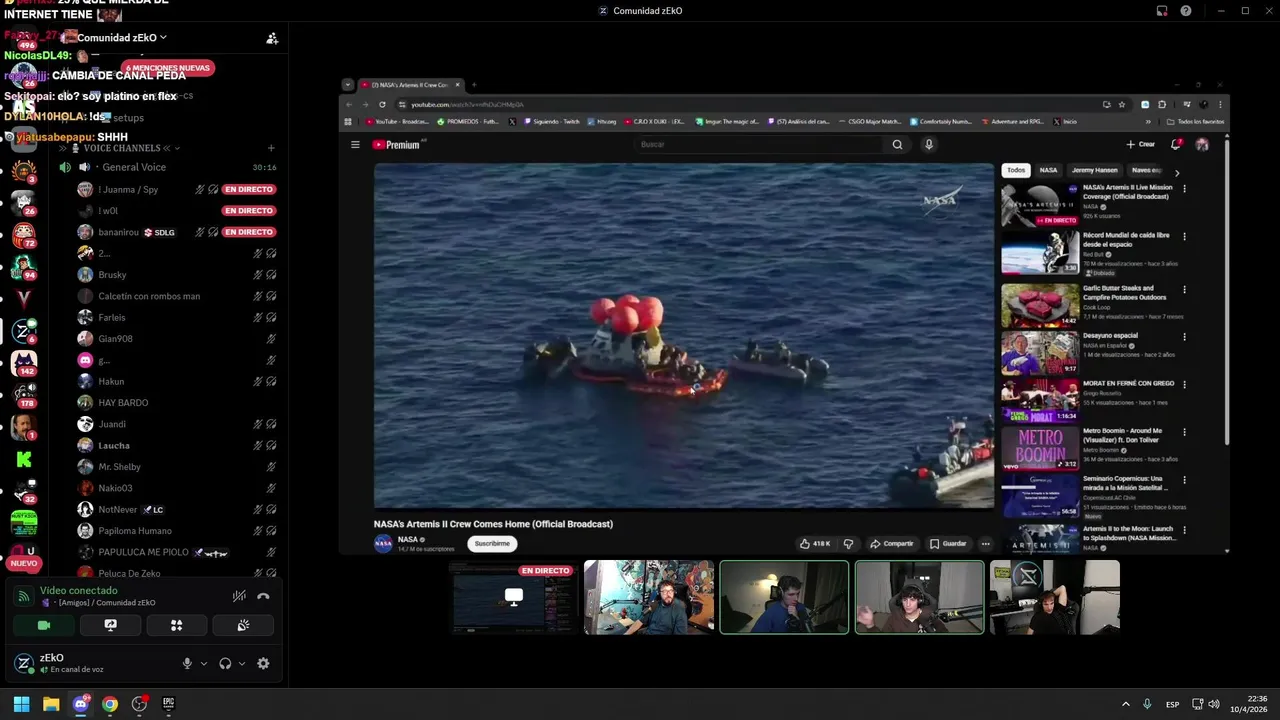Screen dimensions: 1280x720
Task: Click the Compartir share button
Action: 892,544
